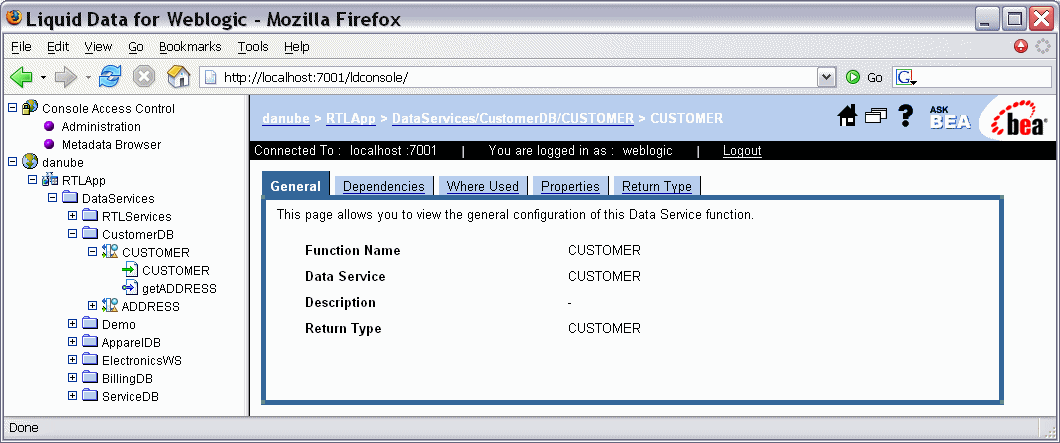Collapse the RTLApp tree node

tap(32, 180)
